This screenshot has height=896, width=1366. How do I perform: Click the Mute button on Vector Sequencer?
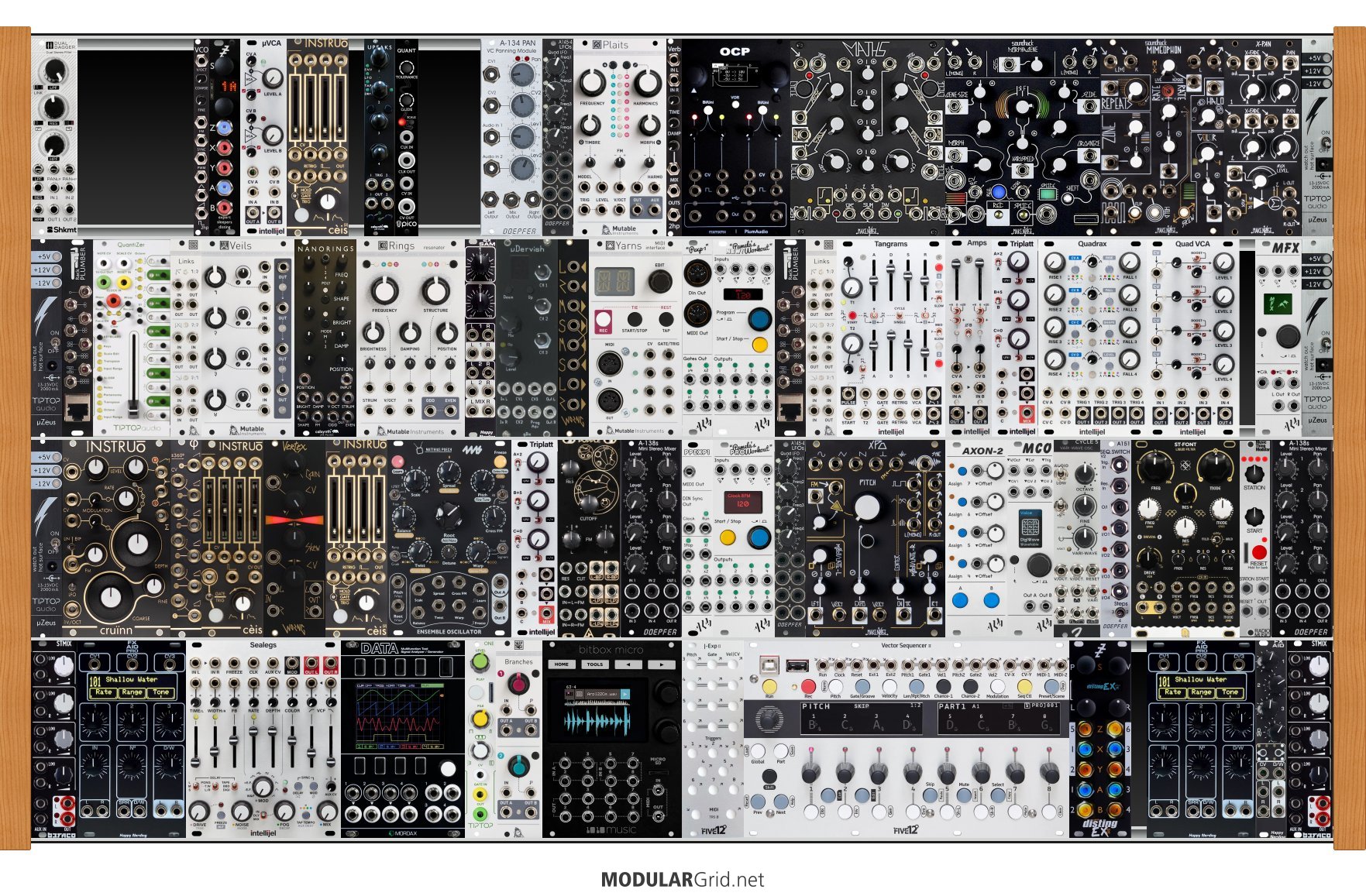[964, 795]
